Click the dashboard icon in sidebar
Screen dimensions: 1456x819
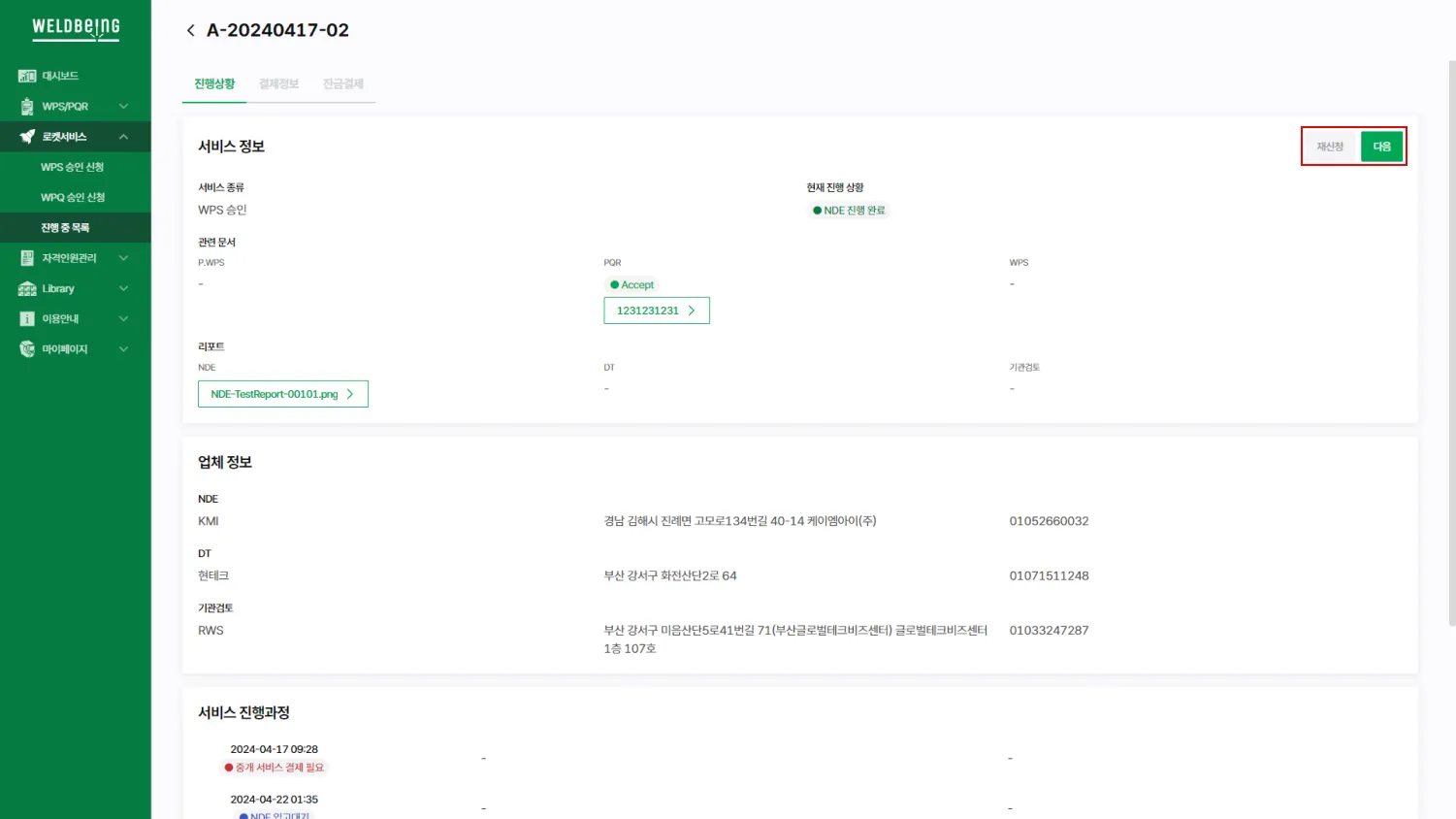coord(27,76)
